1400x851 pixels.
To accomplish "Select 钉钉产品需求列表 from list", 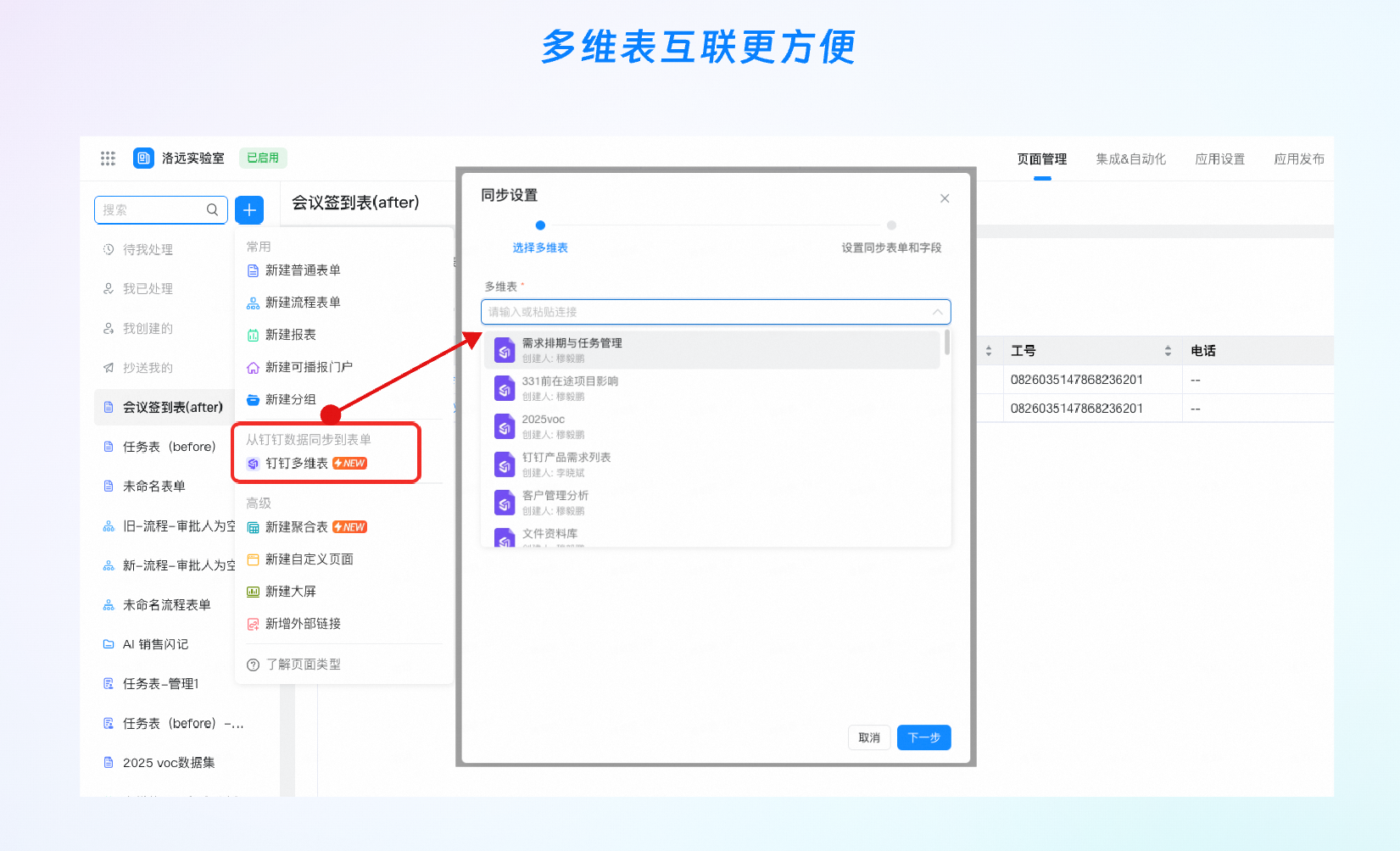I will coord(712,464).
